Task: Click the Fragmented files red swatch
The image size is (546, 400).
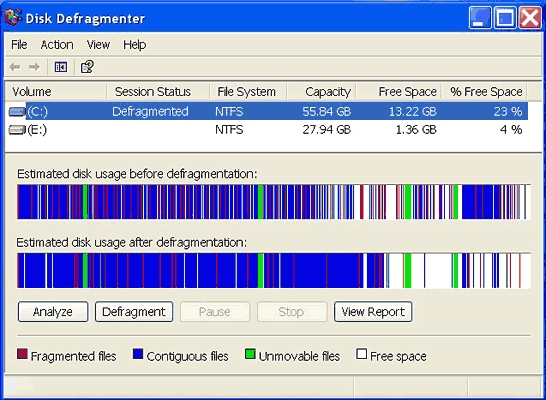Action: click(x=22, y=354)
